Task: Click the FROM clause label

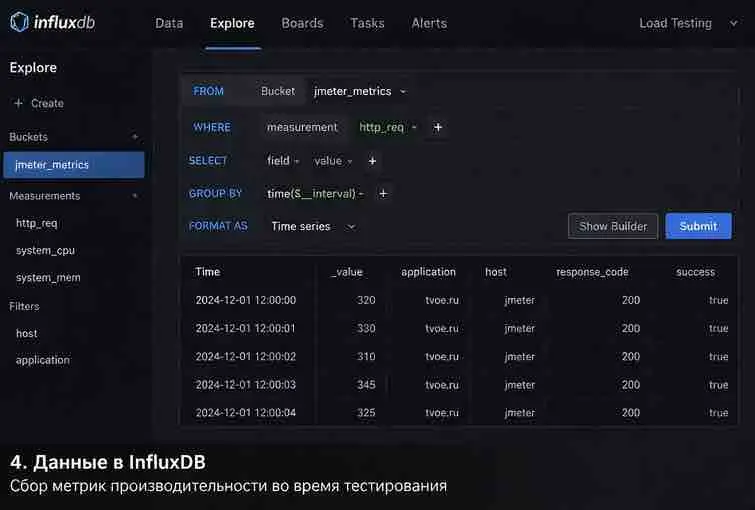Action: pos(208,91)
